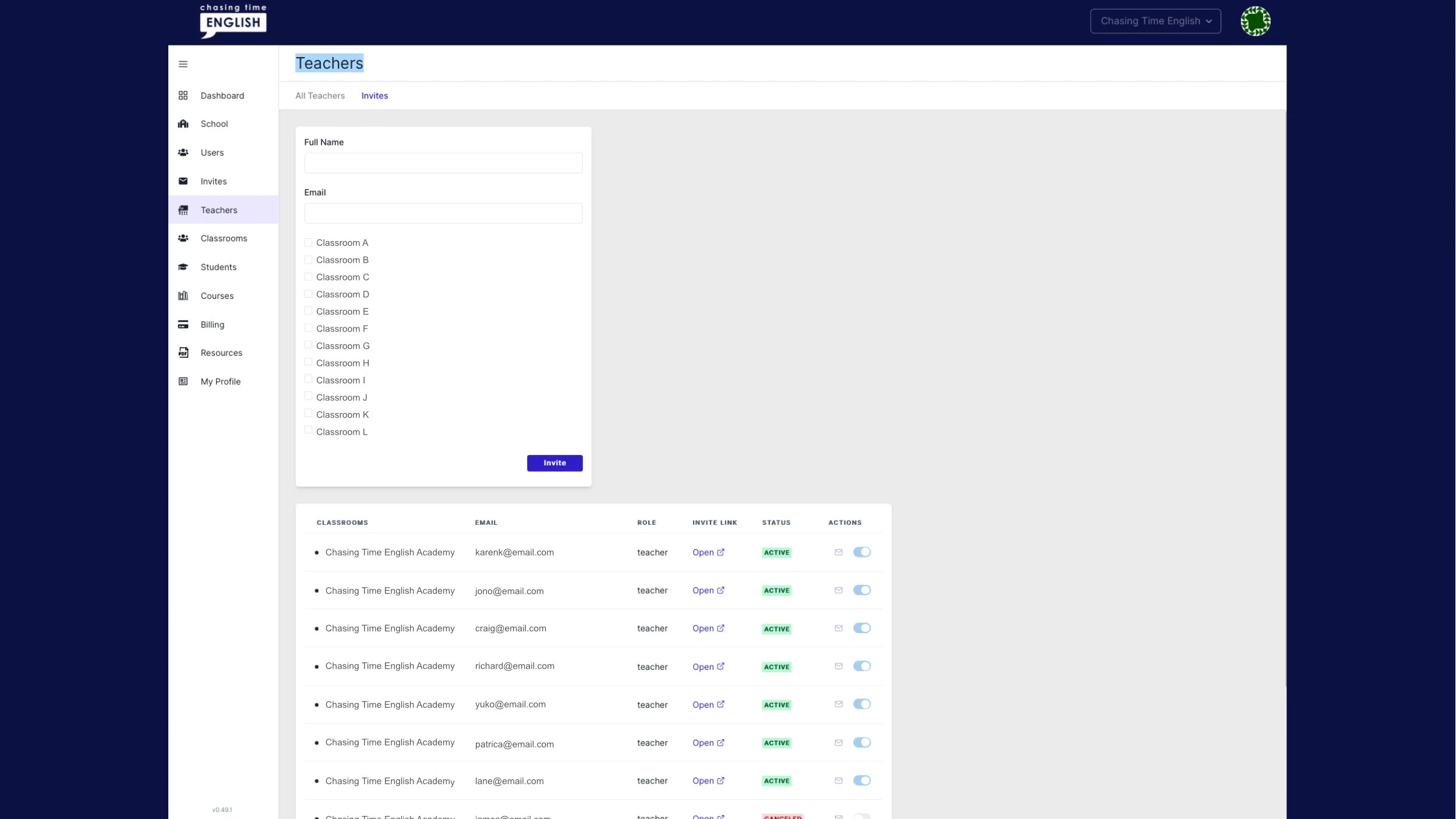The width and height of the screenshot is (1456, 819).
Task: Click the Full Name input field
Action: coord(443,163)
